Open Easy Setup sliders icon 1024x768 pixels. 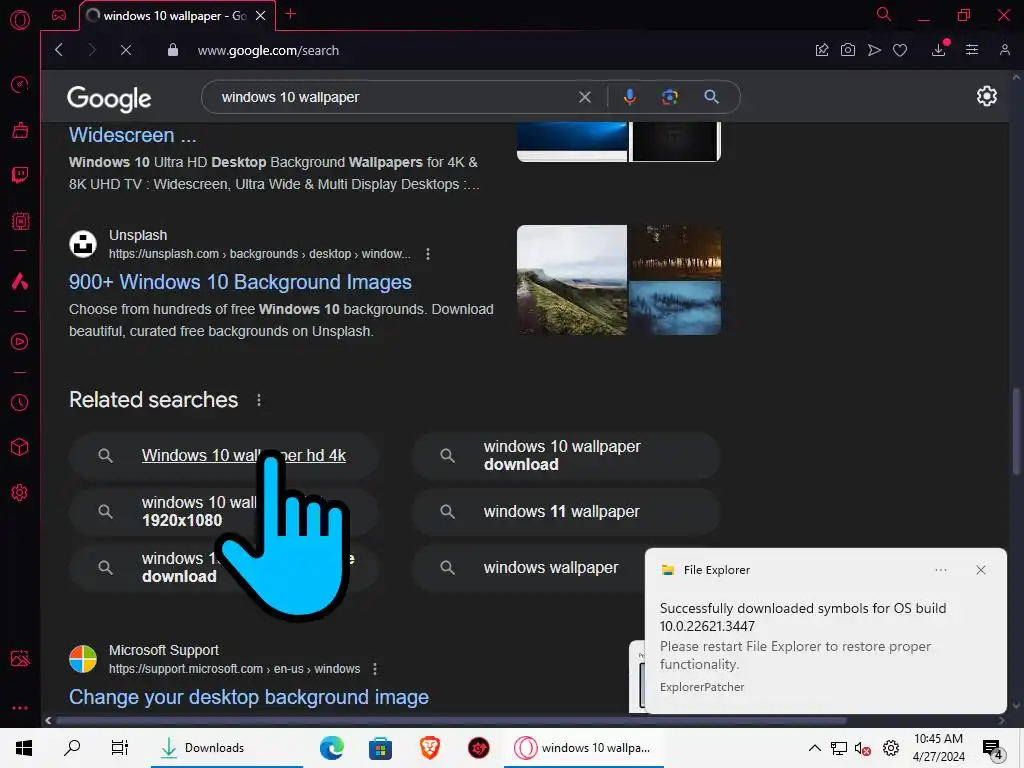coord(972,50)
